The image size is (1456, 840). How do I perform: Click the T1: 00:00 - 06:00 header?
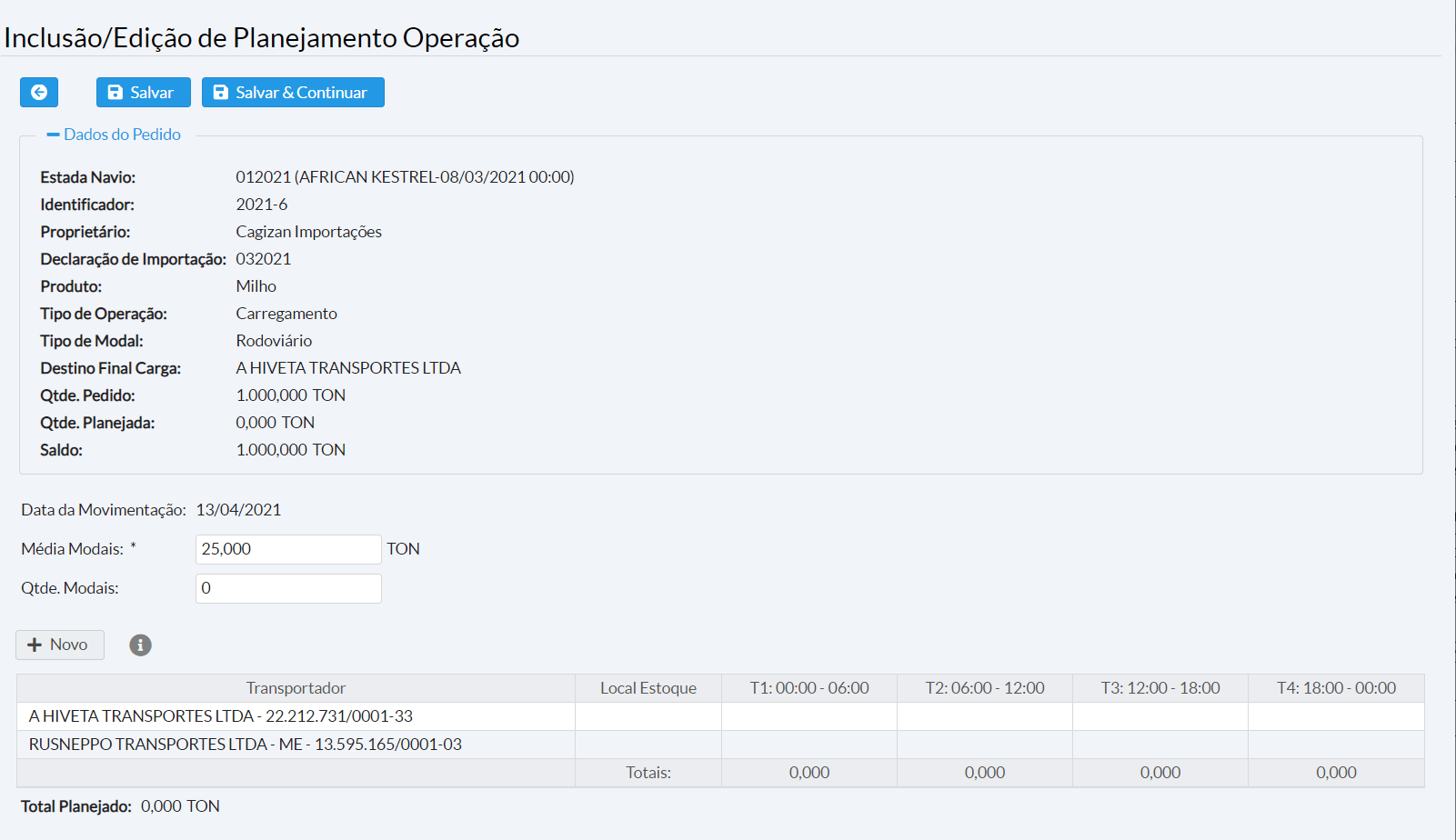(809, 688)
